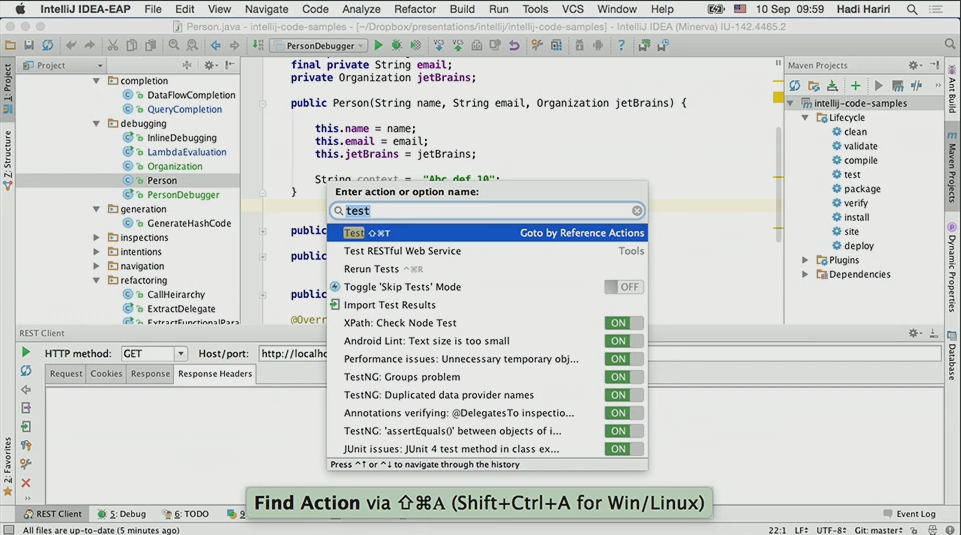Viewport: 961px width, 535px height.
Task: Click the Host/port URL field
Action: click(601, 354)
